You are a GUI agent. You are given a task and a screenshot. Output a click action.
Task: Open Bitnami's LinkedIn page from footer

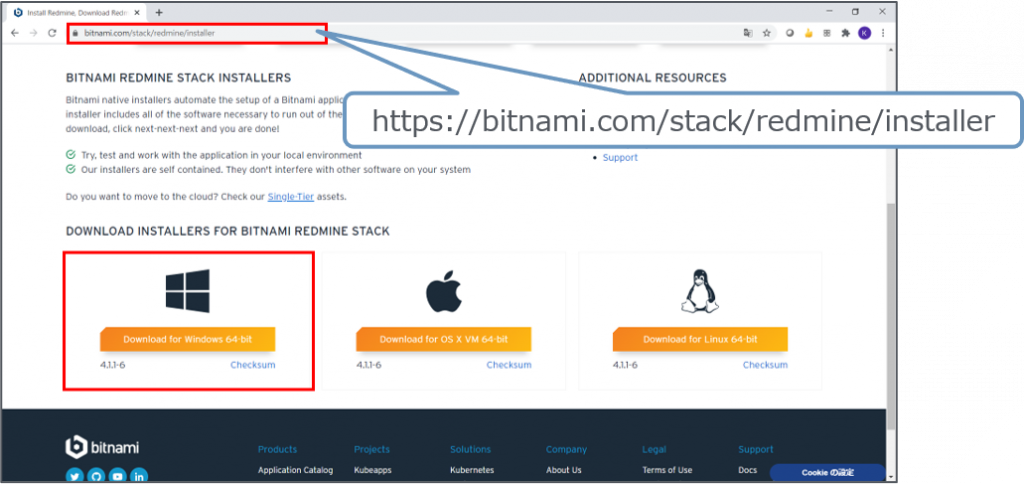pyautogui.click(x=139, y=476)
